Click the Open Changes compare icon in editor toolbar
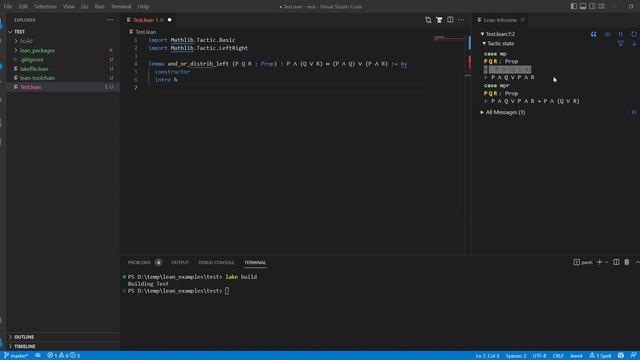Screen dimensions: 640x360 (428, 20)
